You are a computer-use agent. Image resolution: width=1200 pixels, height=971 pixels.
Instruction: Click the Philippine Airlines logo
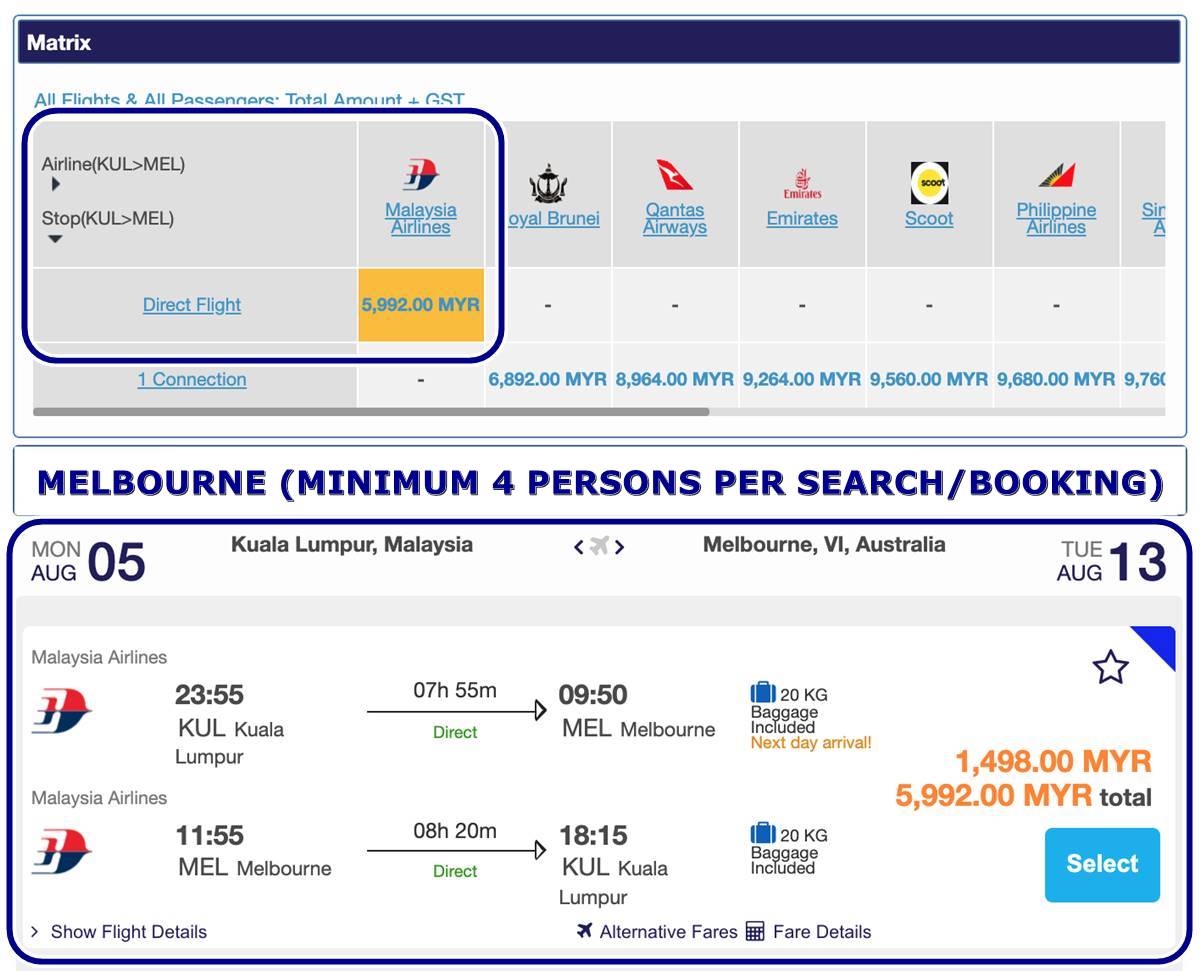tap(1056, 176)
